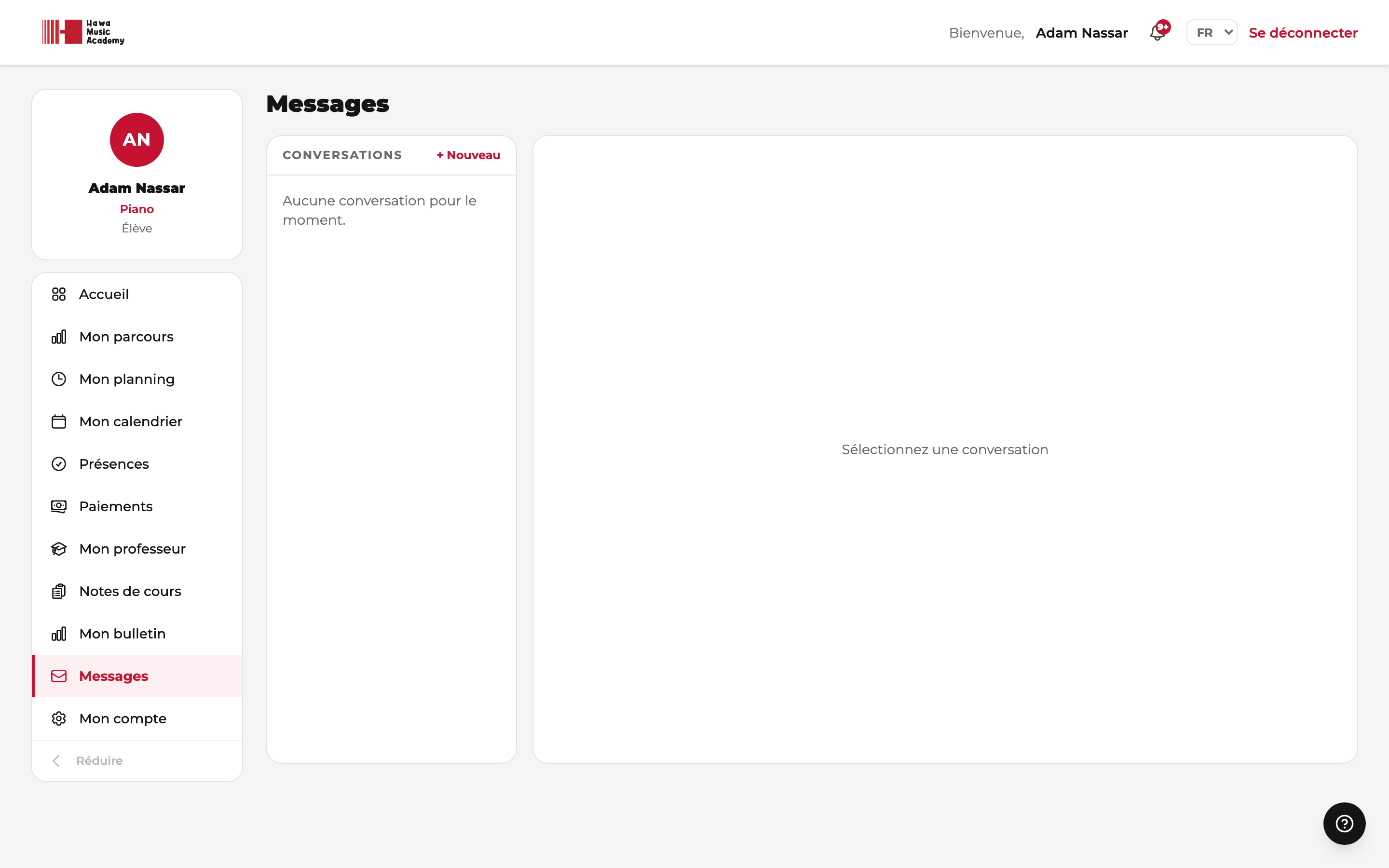Open Mon compte menu item
This screenshot has width=1389, height=868.
coord(137,719)
